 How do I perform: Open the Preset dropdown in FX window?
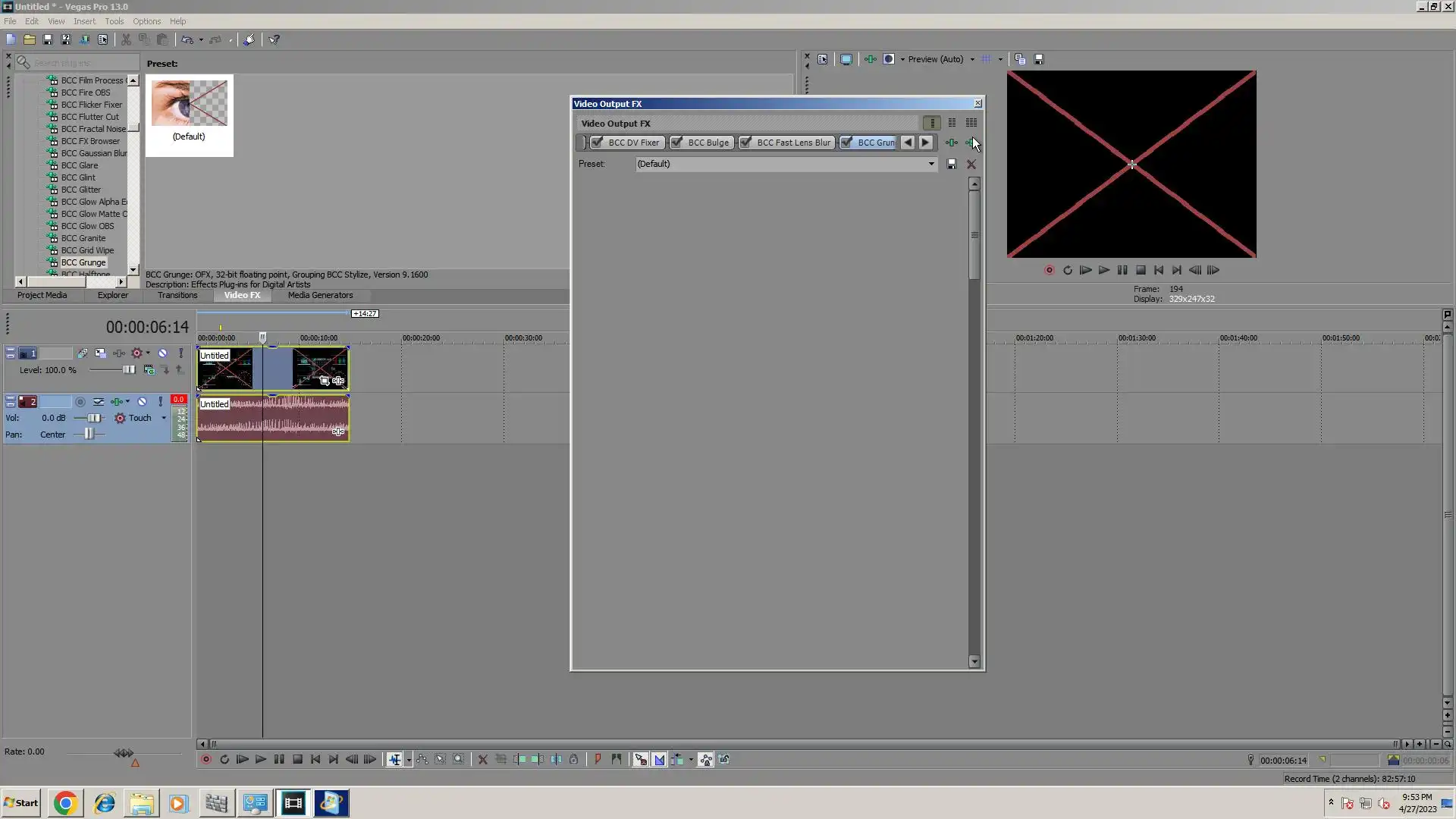931,164
